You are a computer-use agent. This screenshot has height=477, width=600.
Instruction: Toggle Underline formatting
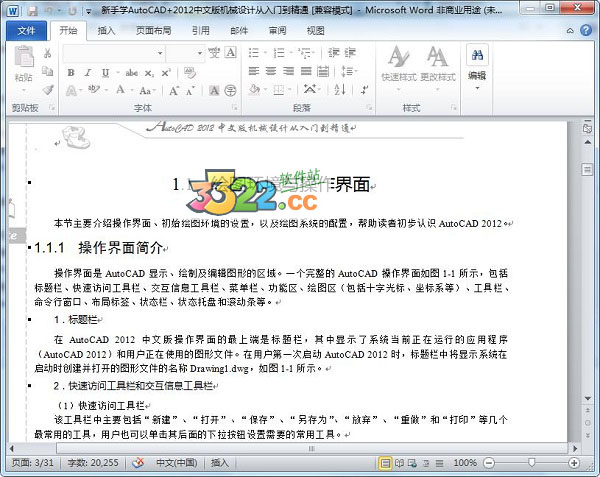click(105, 73)
